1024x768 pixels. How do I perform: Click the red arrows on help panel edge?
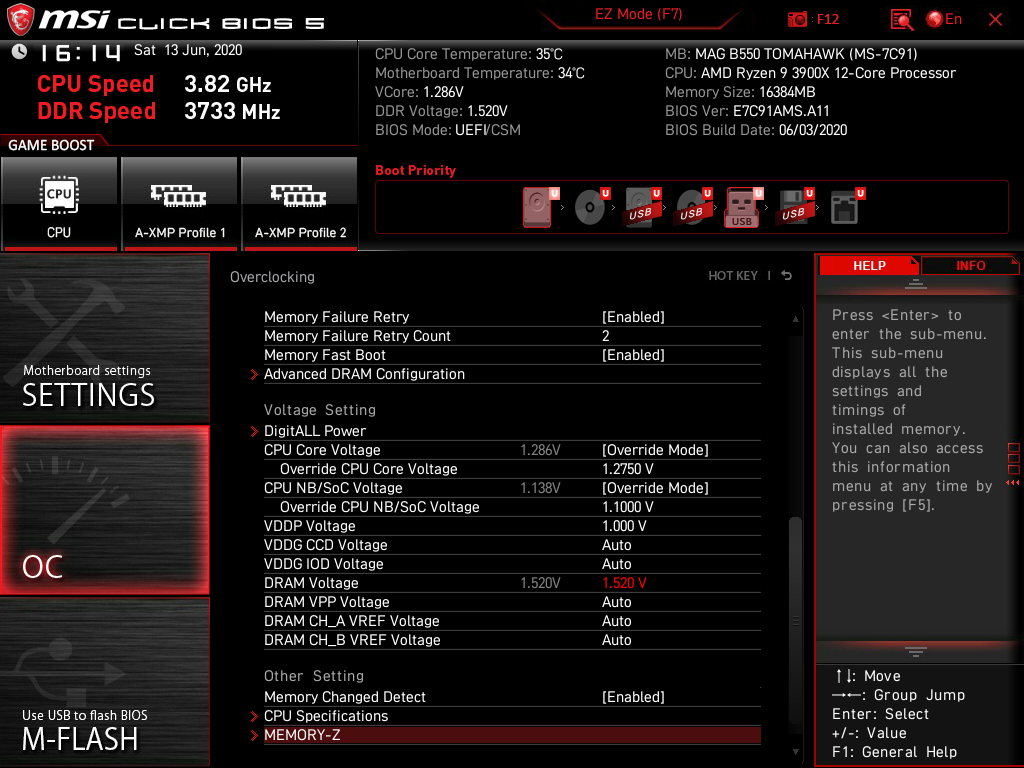coord(1012,483)
